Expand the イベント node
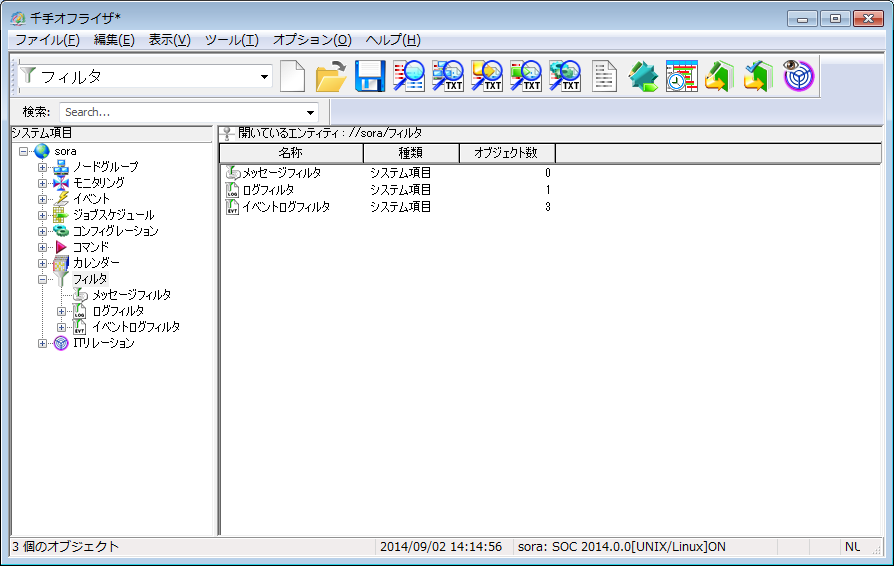Image resolution: width=894 pixels, height=566 pixels. (x=42, y=199)
